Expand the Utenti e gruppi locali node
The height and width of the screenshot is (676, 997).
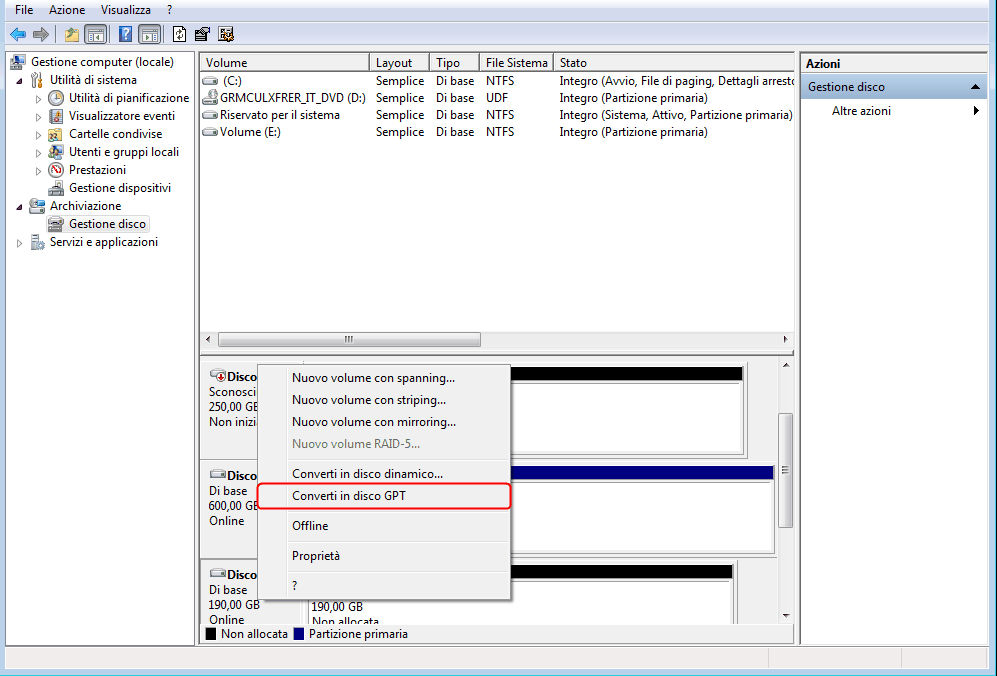(38, 153)
